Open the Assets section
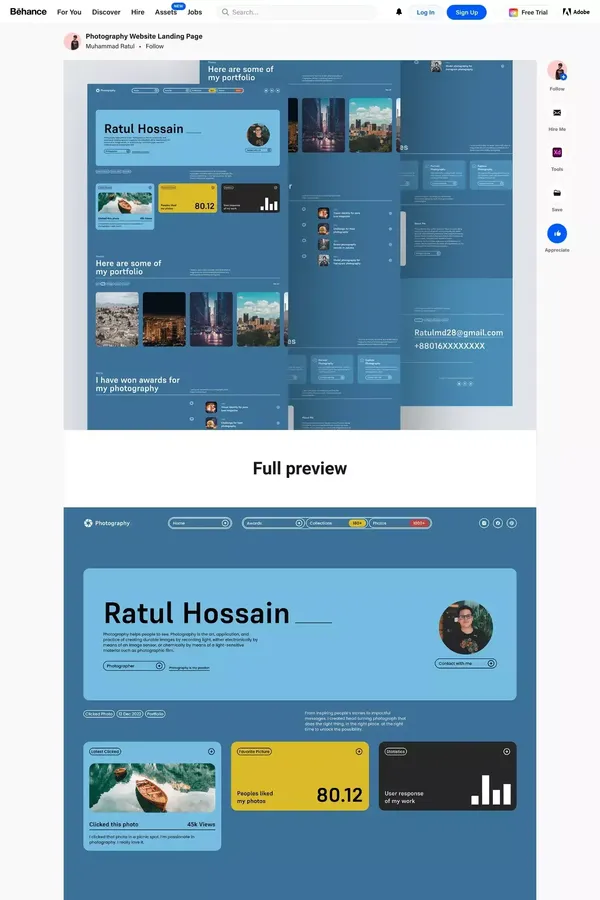Image resolution: width=600 pixels, height=900 pixels. coord(165,12)
